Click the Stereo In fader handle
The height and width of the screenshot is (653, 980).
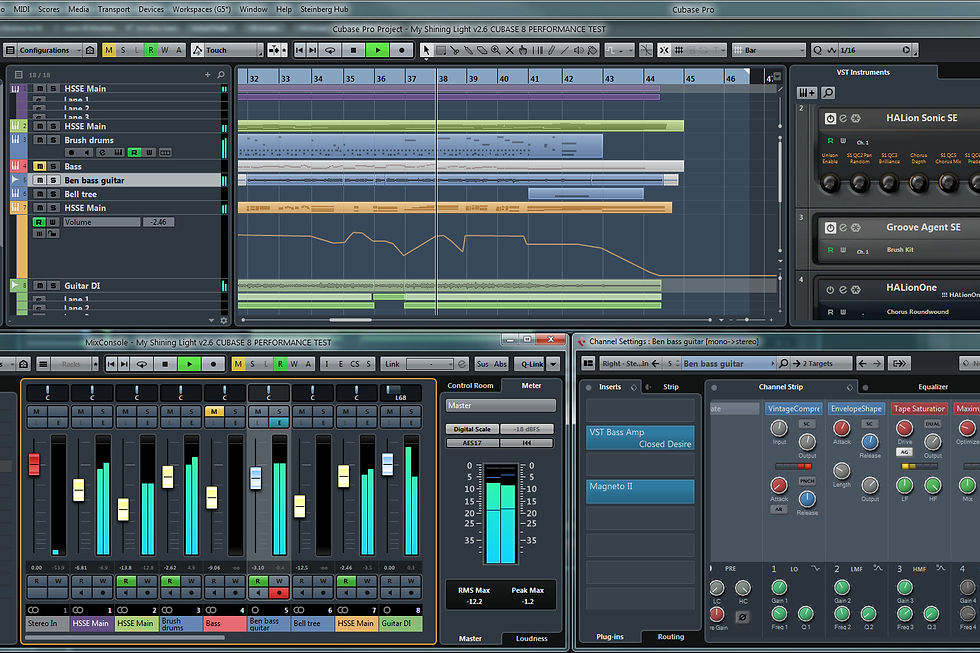point(34,464)
